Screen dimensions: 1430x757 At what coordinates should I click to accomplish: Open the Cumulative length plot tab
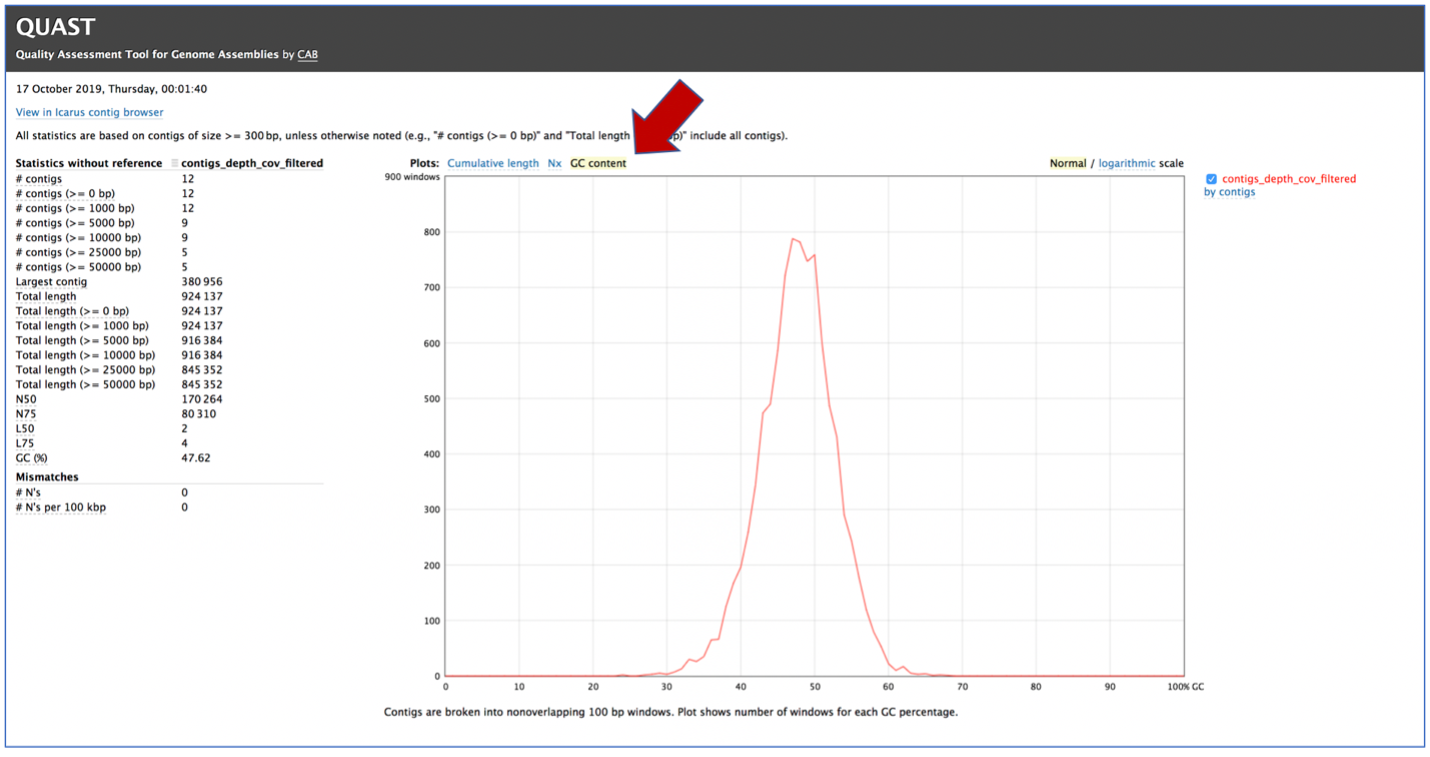point(493,163)
